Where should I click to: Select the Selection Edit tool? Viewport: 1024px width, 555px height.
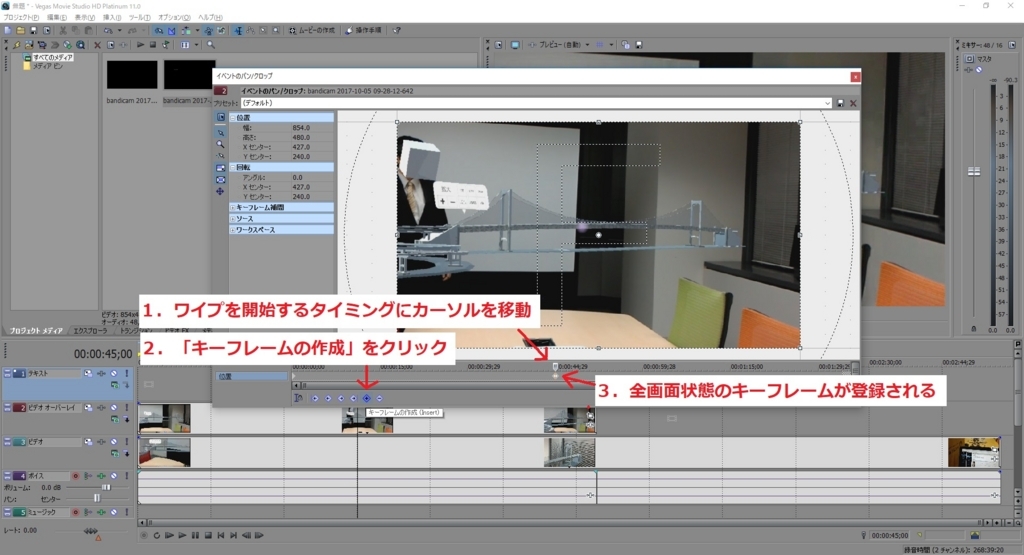tap(263, 30)
